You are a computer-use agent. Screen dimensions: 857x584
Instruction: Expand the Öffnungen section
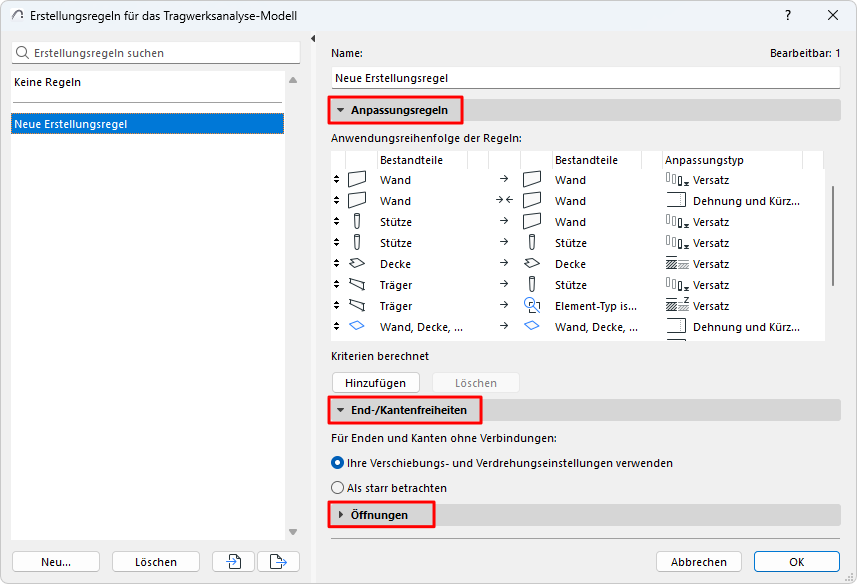coord(341,515)
